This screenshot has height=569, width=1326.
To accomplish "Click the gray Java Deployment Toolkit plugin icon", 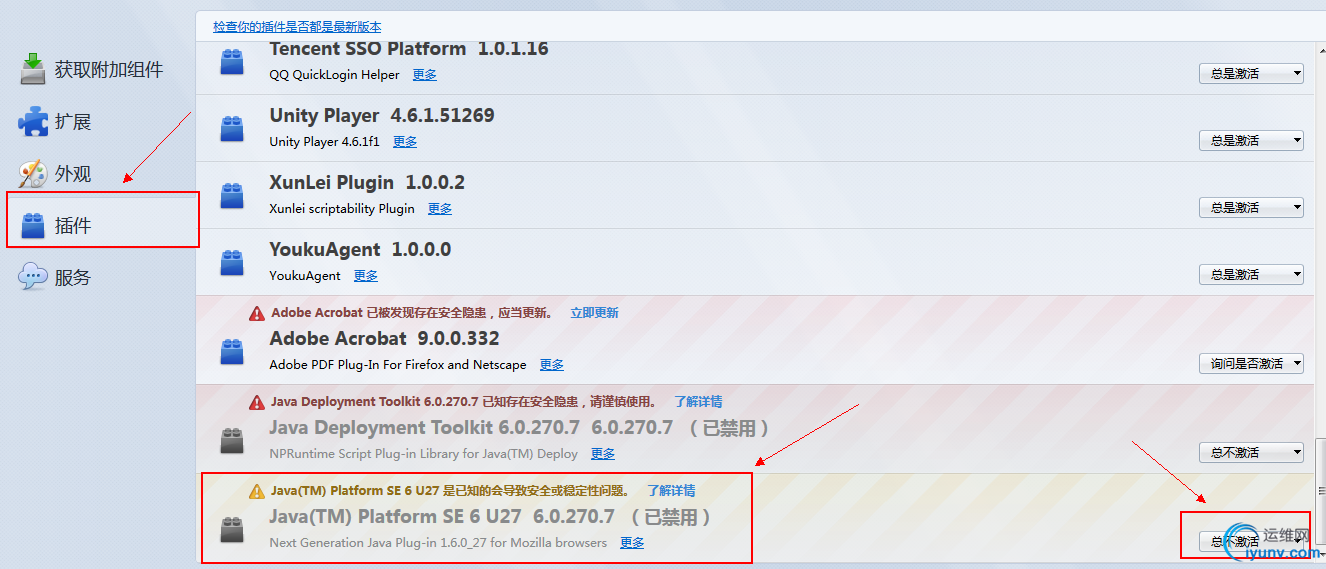I will click(232, 440).
